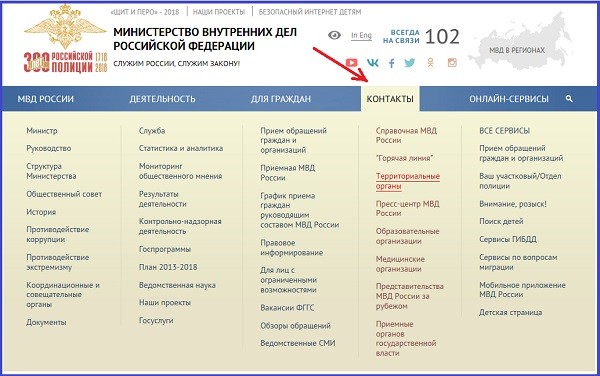
Task: Click the MVD eagle emblem logo
Action: (x=65, y=26)
